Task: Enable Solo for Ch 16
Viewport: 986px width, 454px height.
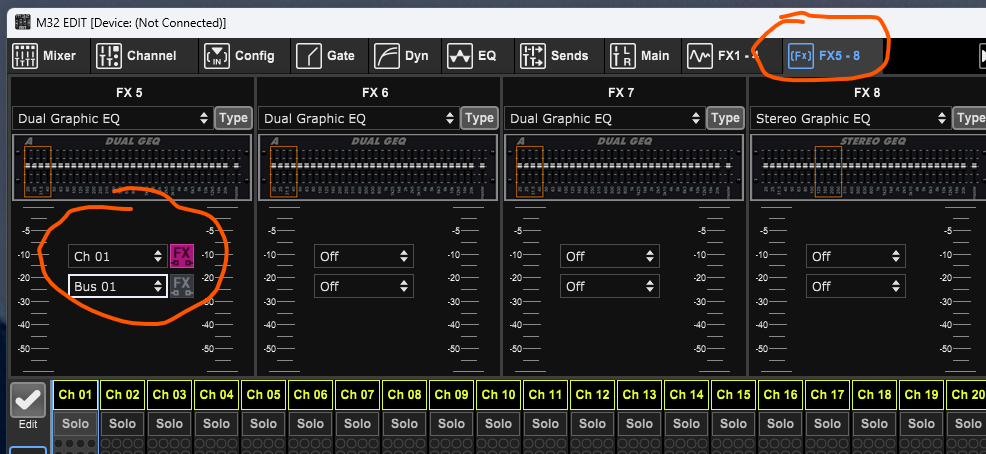Action: pyautogui.click(x=781, y=424)
